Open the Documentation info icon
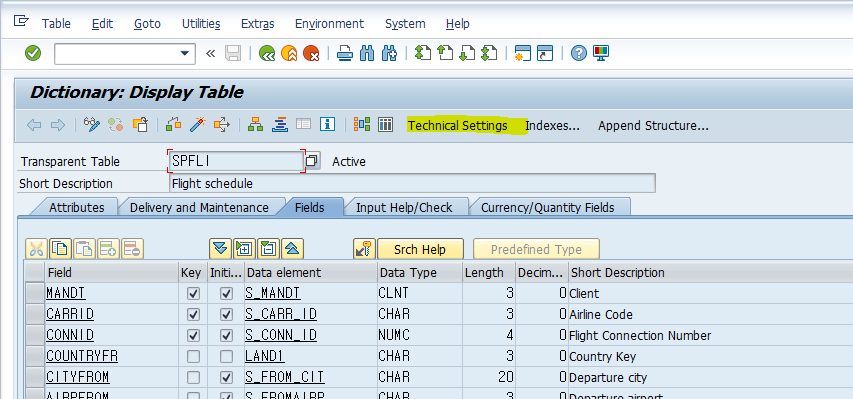 pyautogui.click(x=327, y=125)
